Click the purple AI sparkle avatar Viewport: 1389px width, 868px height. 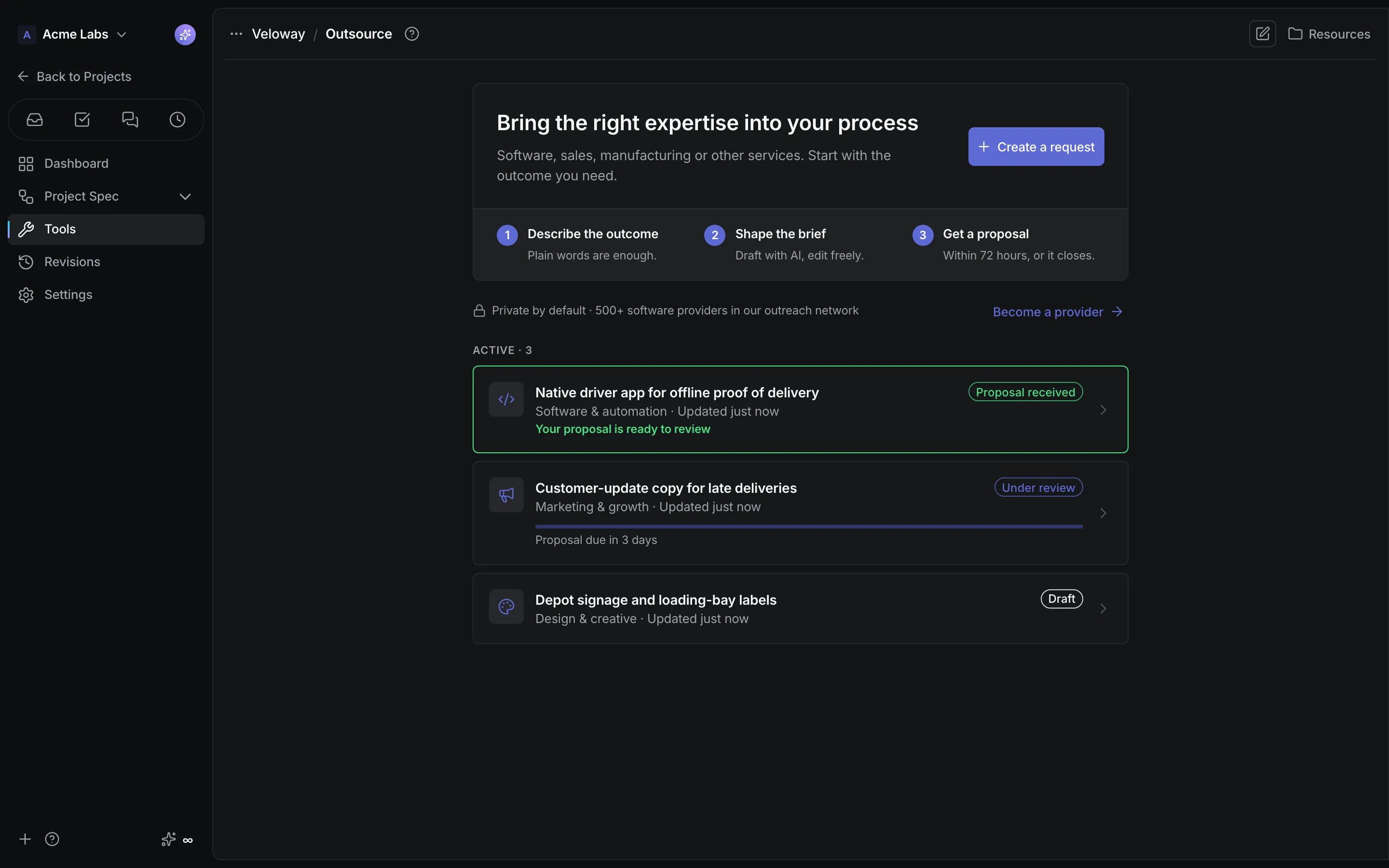click(x=185, y=34)
